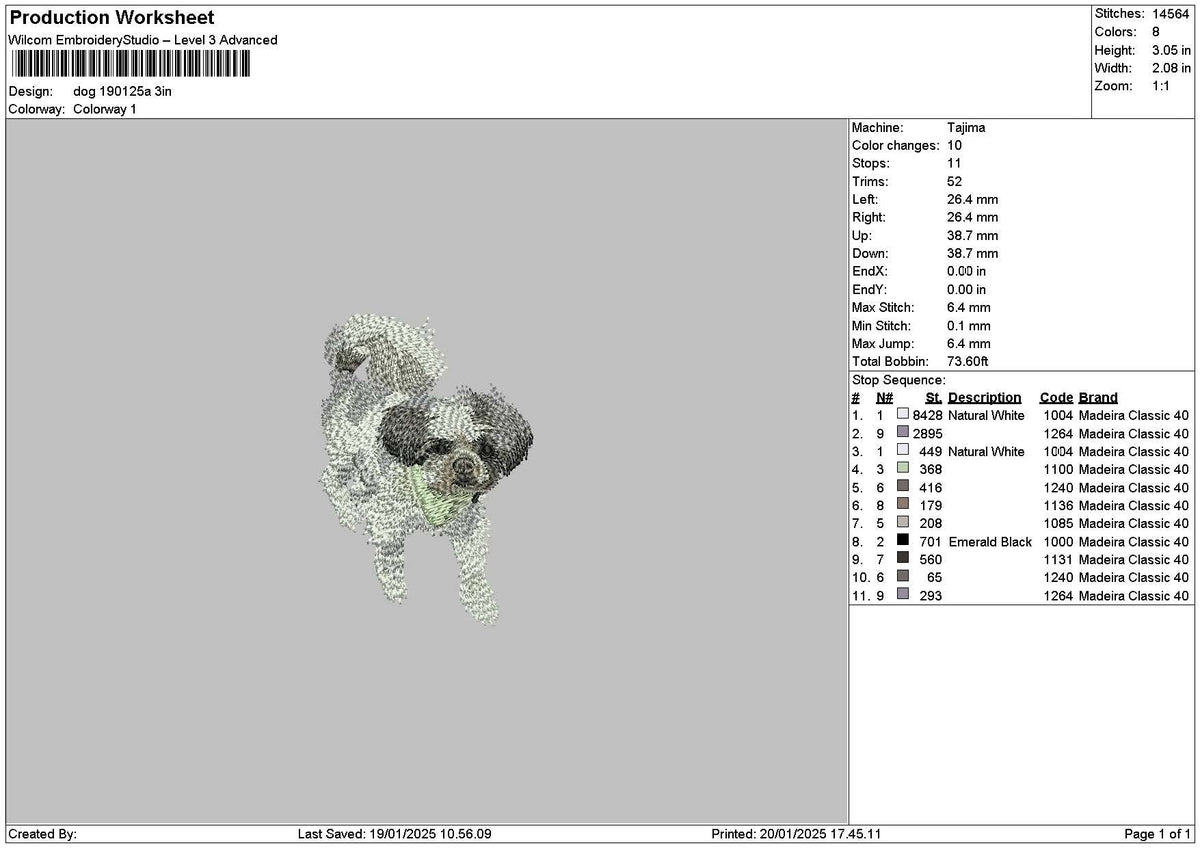Click the embroidered dog design preview
The width and height of the screenshot is (1200, 848).
click(x=427, y=468)
